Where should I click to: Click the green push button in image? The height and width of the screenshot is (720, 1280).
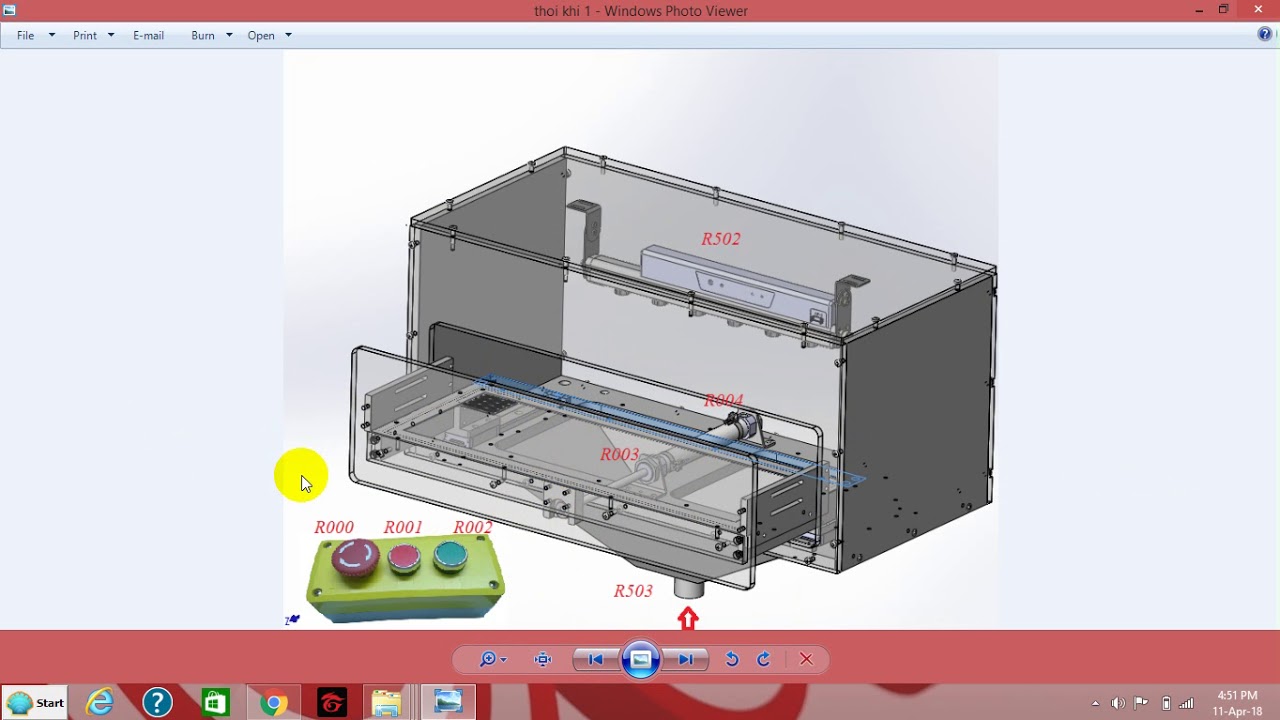(450, 556)
